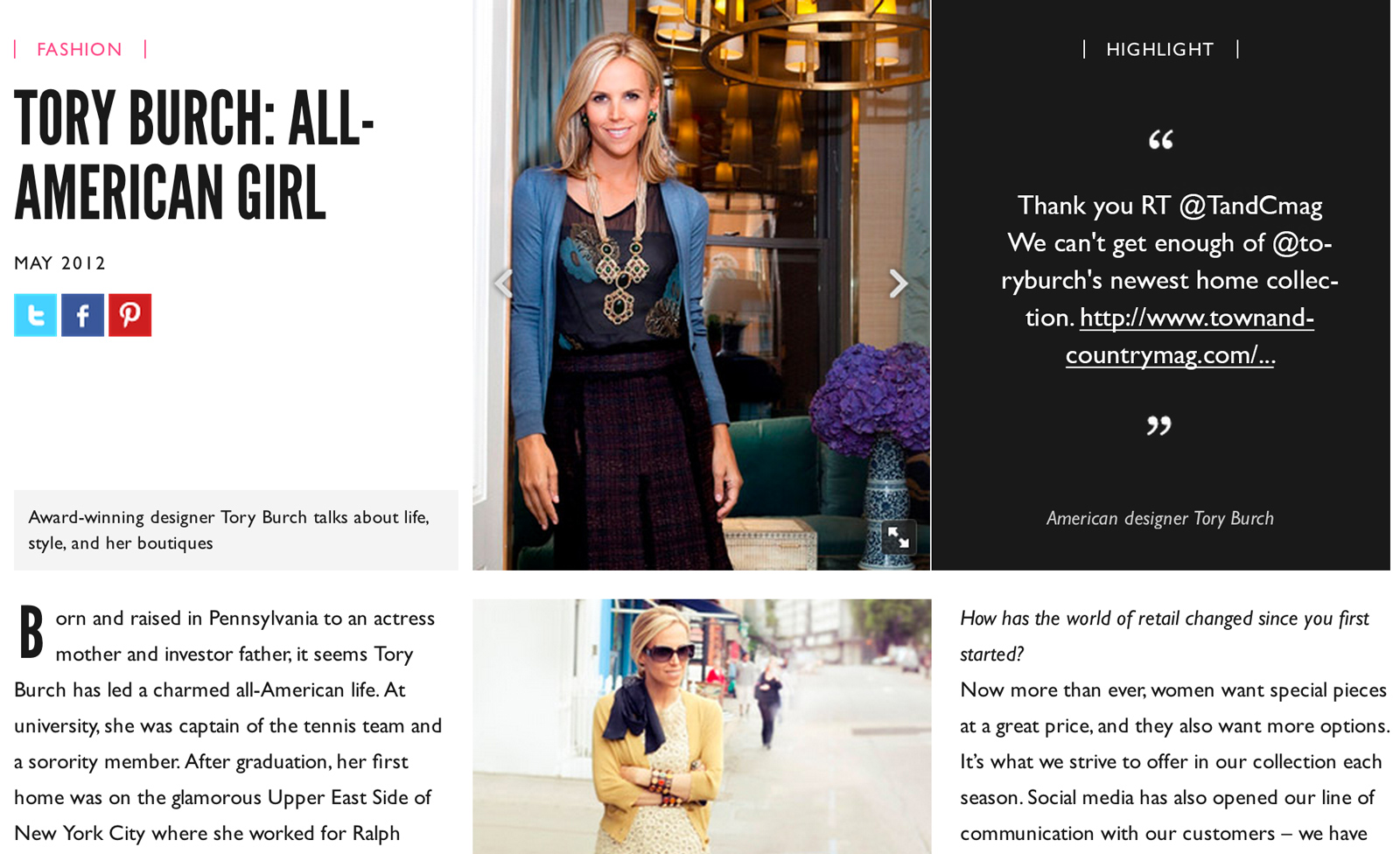This screenshot has height=854, width=1400.
Task: Select the MAY 2012 date text
Action: [x=59, y=262]
